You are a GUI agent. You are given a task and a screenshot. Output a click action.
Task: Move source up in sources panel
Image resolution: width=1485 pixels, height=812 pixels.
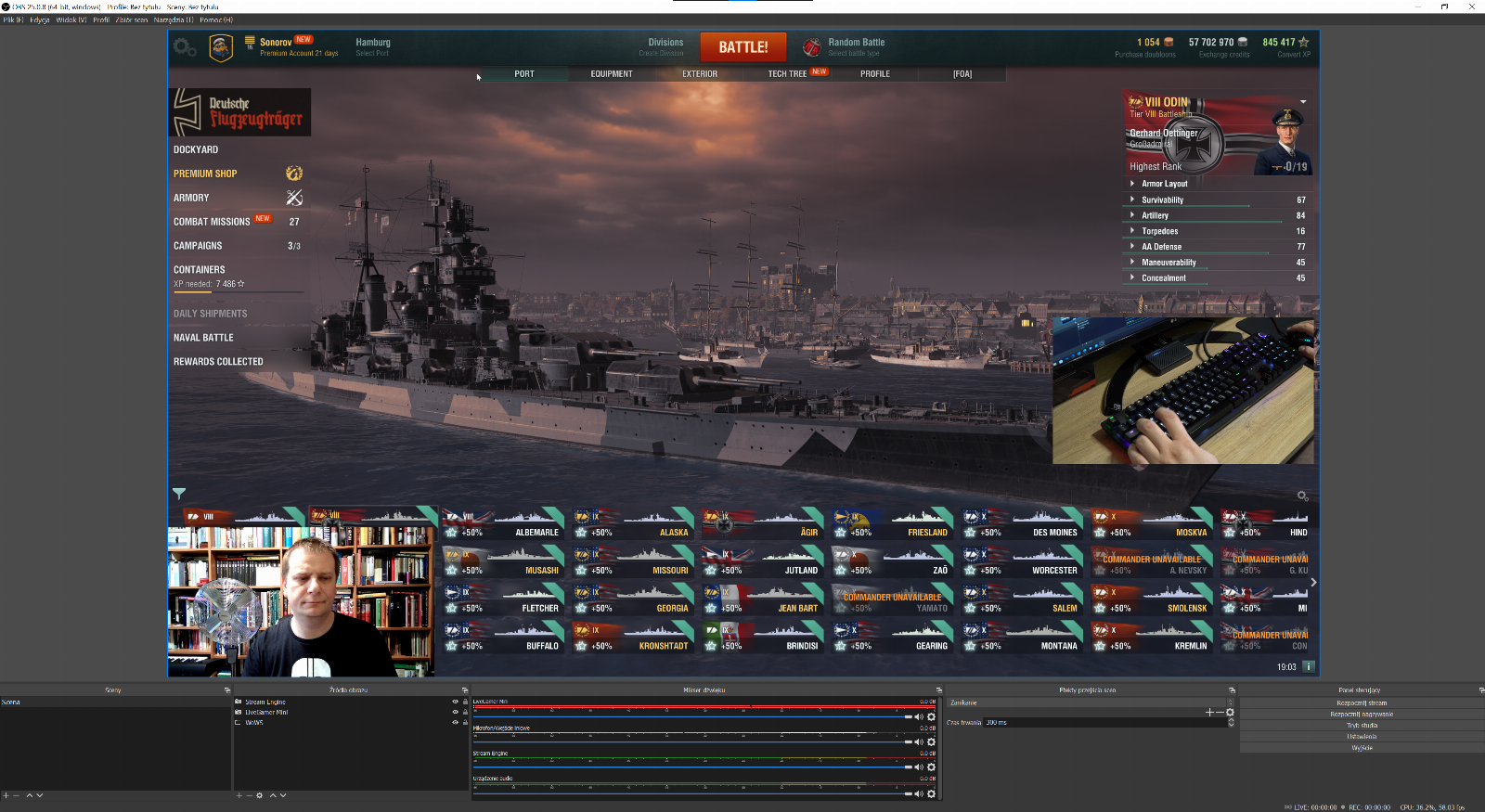point(273,795)
